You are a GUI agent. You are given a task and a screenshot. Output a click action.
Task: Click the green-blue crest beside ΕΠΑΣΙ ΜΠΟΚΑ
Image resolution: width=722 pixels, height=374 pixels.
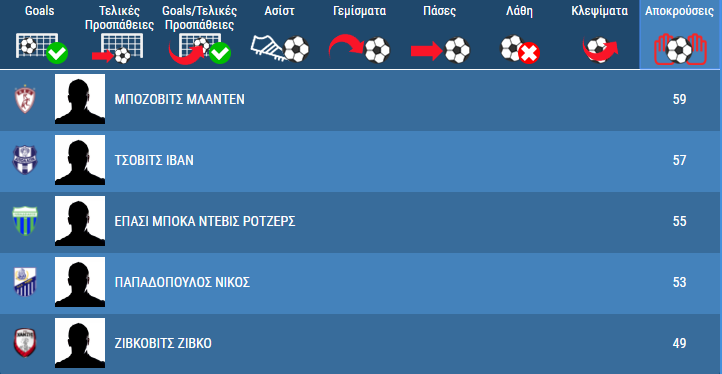pyautogui.click(x=25, y=221)
